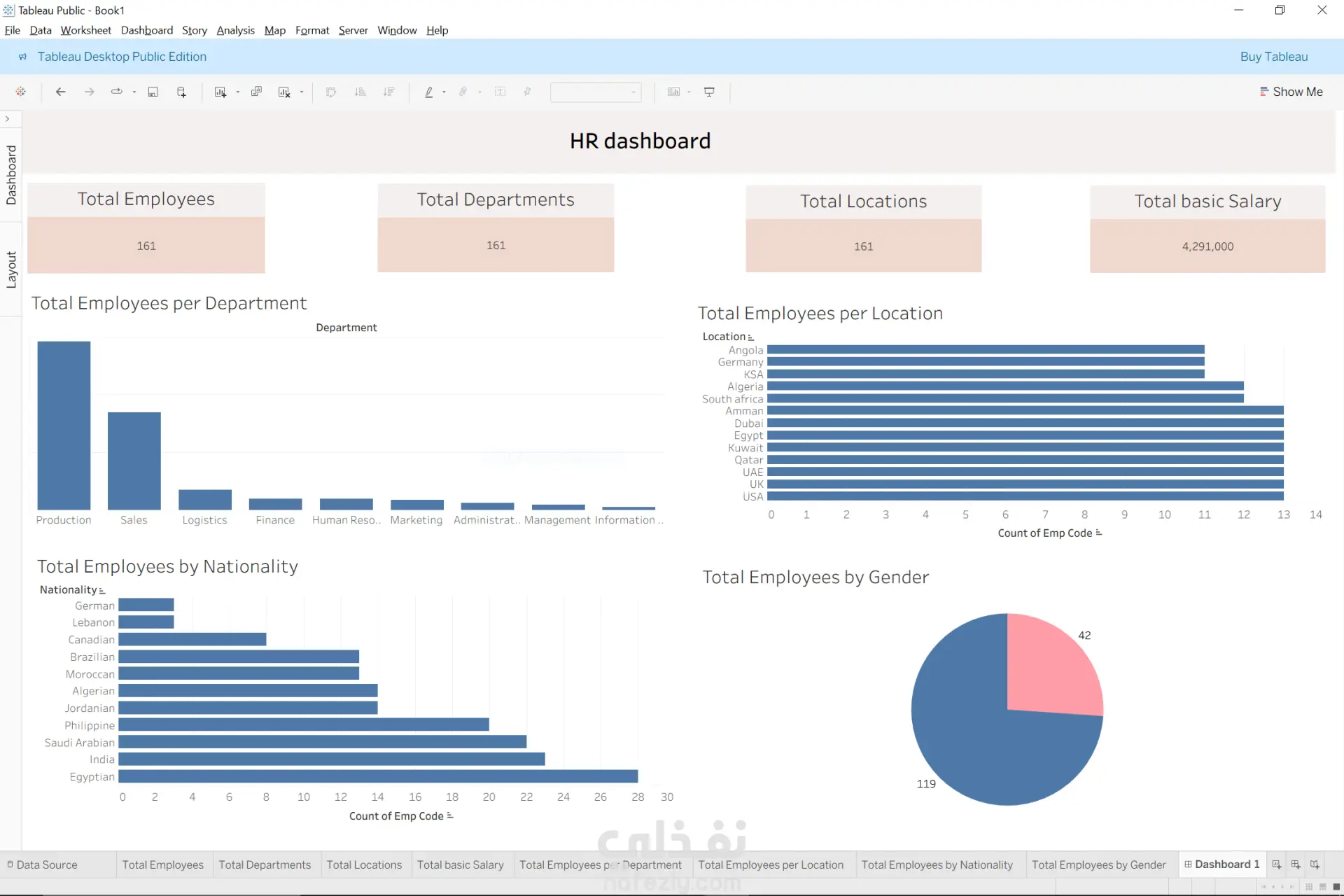Click the New Worksheet chart-plus toolbar icon
This screenshot has width=1344, height=896.
[220, 92]
